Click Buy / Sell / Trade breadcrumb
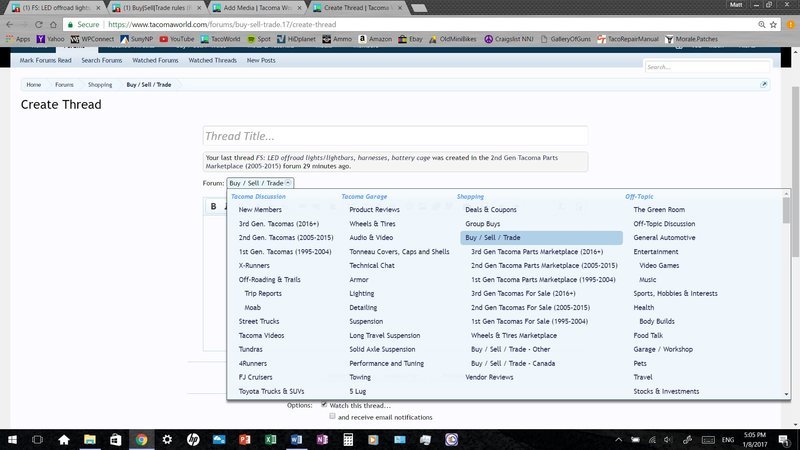 tap(148, 85)
